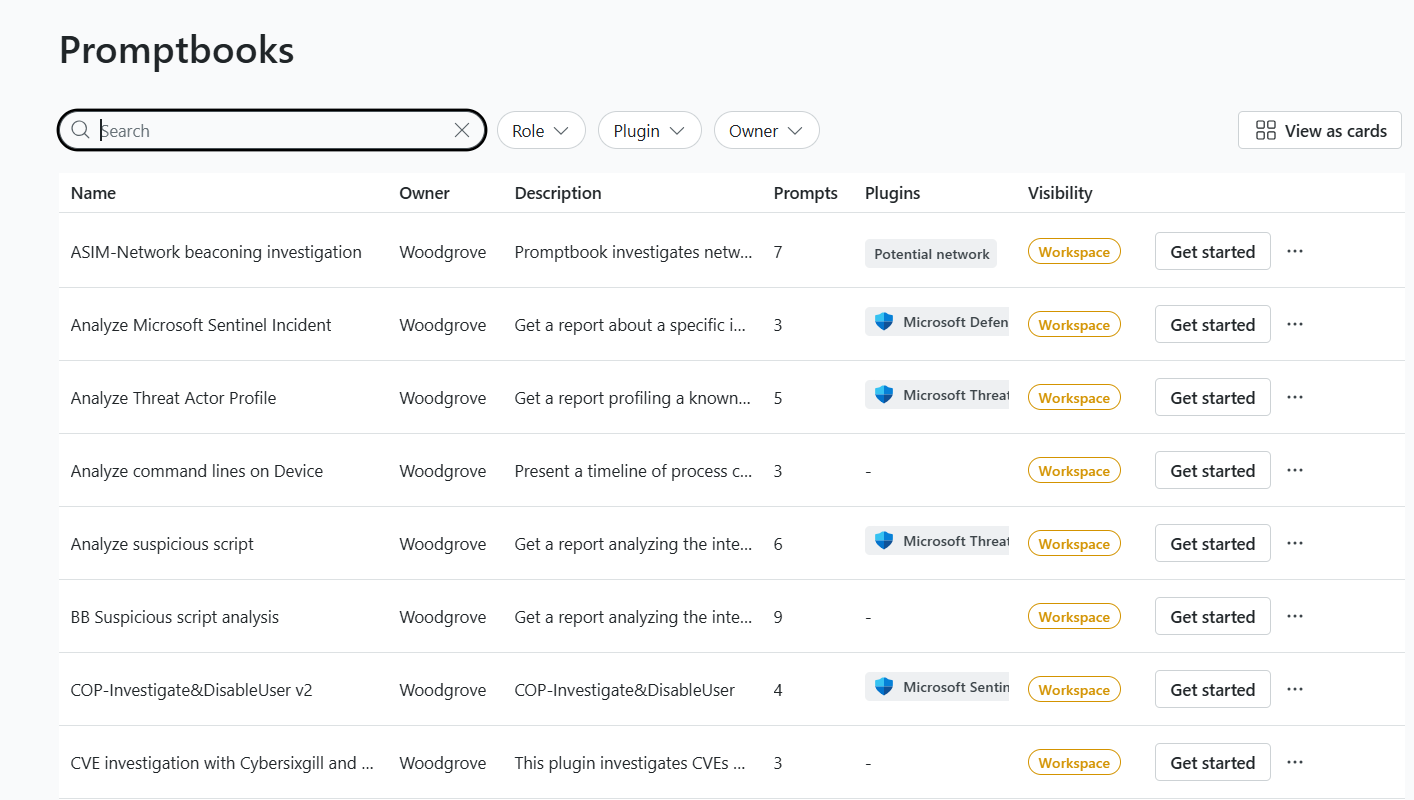Expand the Owner filter dropdown
The height and width of the screenshot is (800, 1414).
pyautogui.click(x=766, y=130)
